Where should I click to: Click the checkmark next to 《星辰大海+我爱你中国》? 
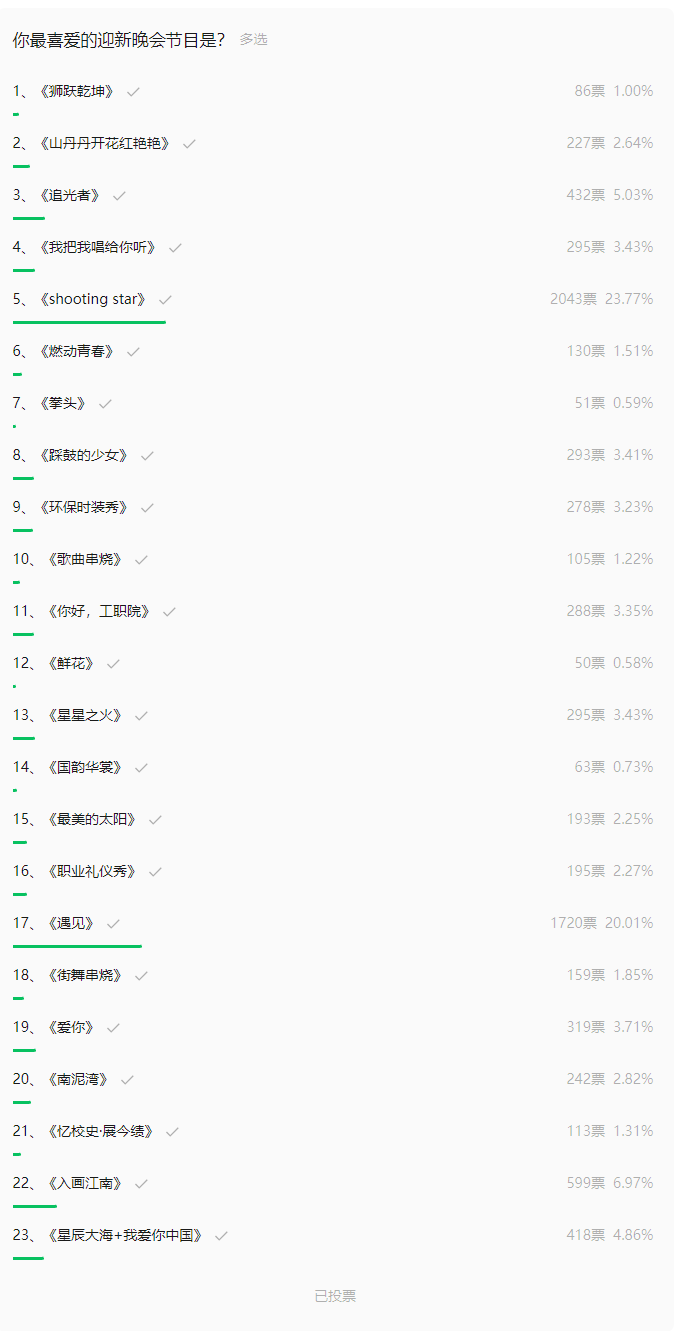[222, 1236]
